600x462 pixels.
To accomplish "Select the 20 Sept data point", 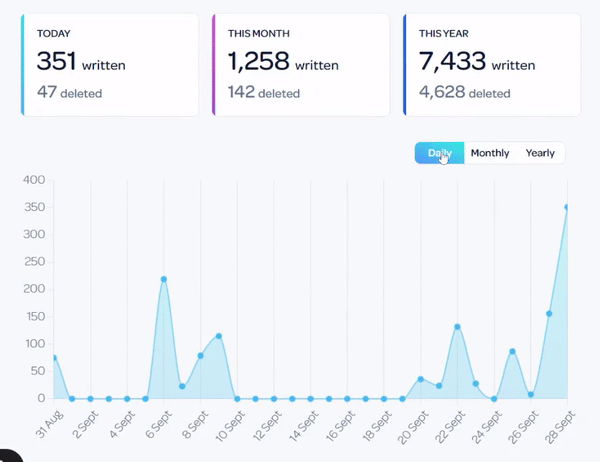I will pos(421,379).
